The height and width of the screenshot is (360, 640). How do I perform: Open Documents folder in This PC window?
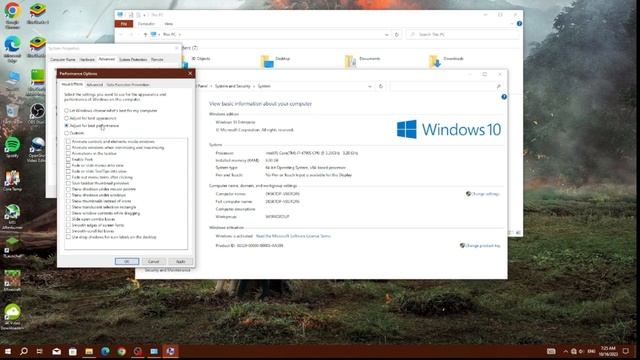point(362,61)
